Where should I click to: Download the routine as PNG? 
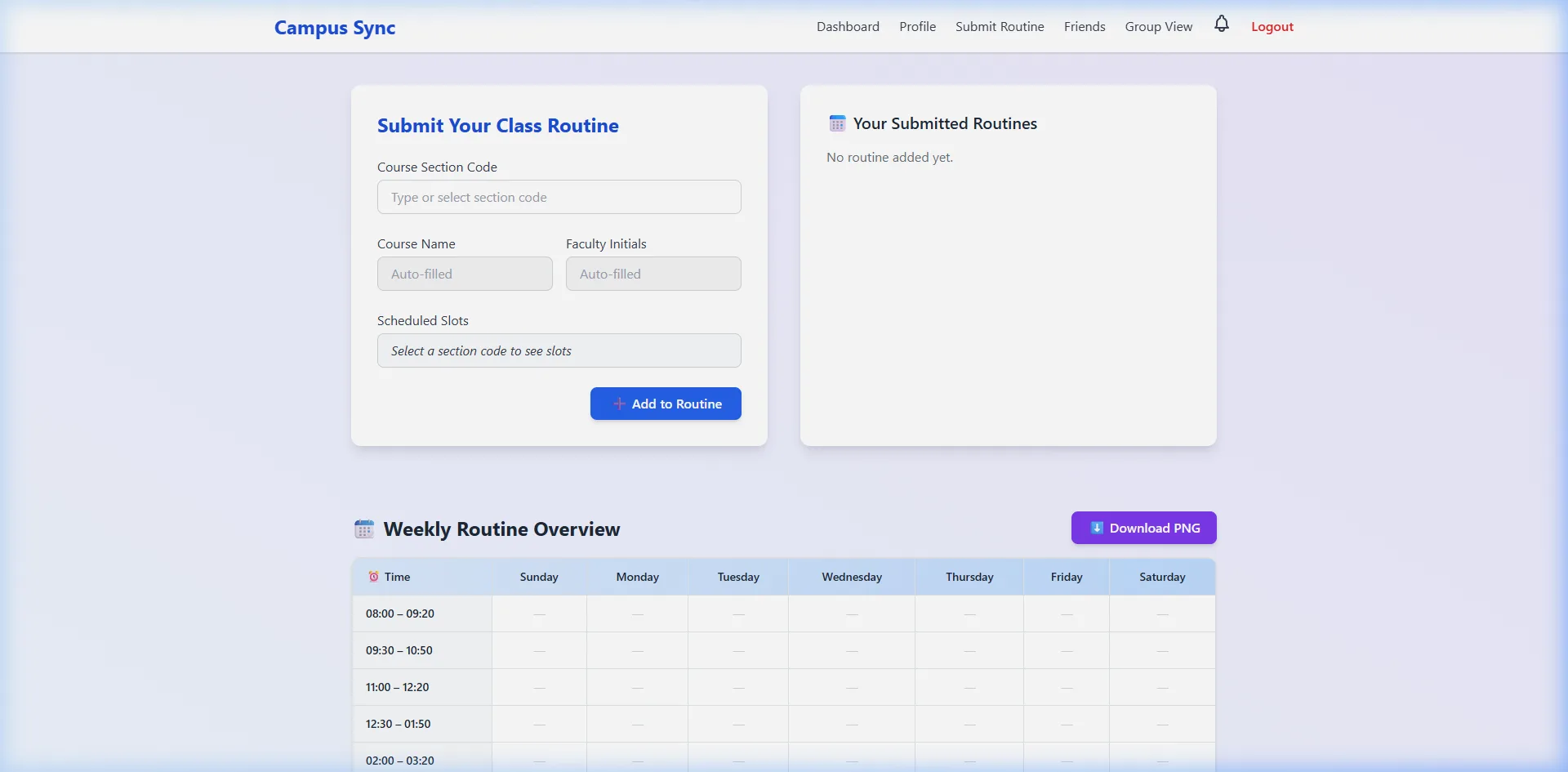pos(1143,528)
